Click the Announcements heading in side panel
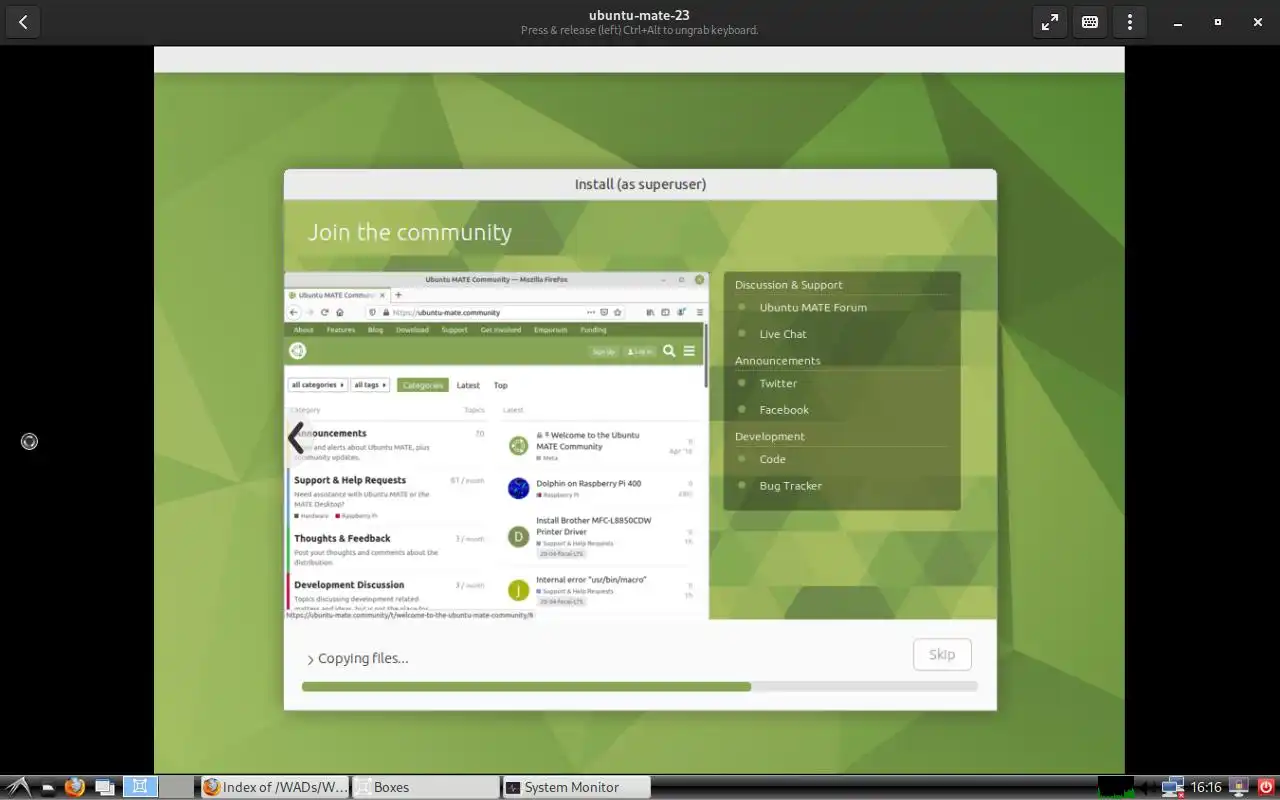 pos(777,361)
